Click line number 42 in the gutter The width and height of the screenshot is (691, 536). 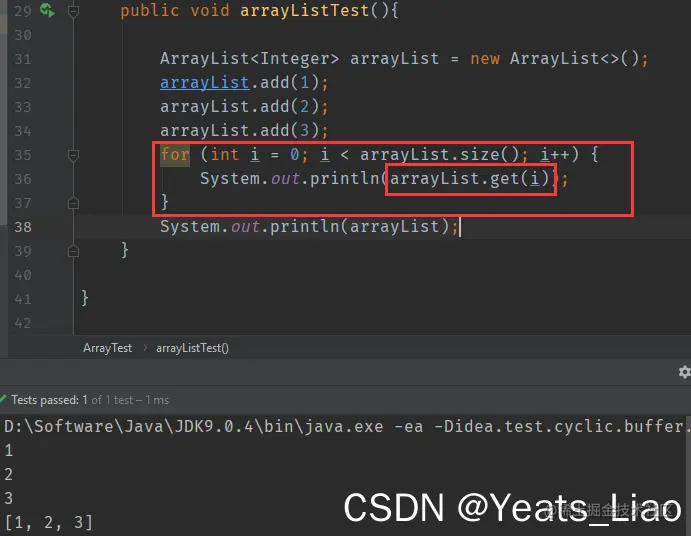pyautogui.click(x=23, y=323)
